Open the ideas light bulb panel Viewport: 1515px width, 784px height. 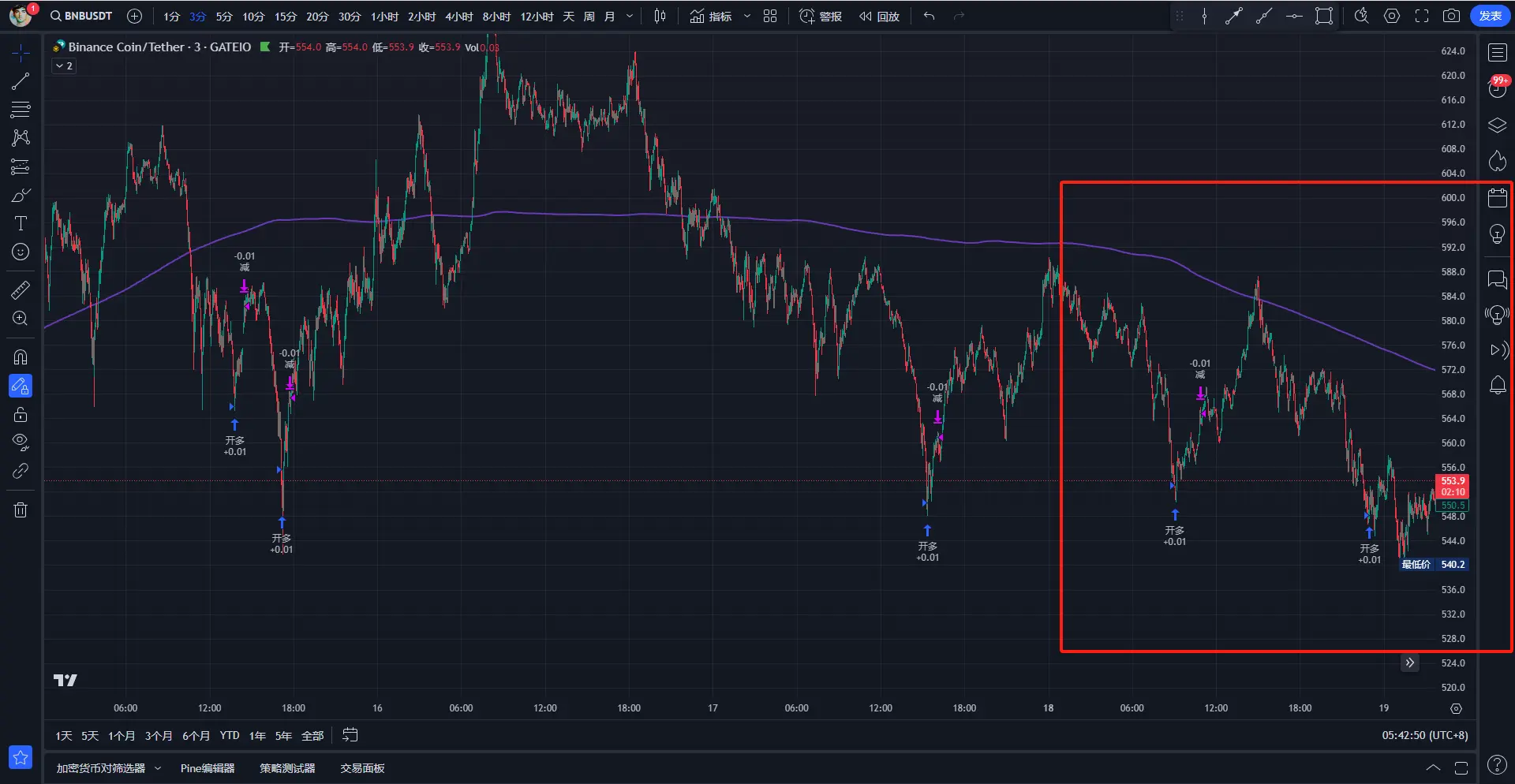1497,234
